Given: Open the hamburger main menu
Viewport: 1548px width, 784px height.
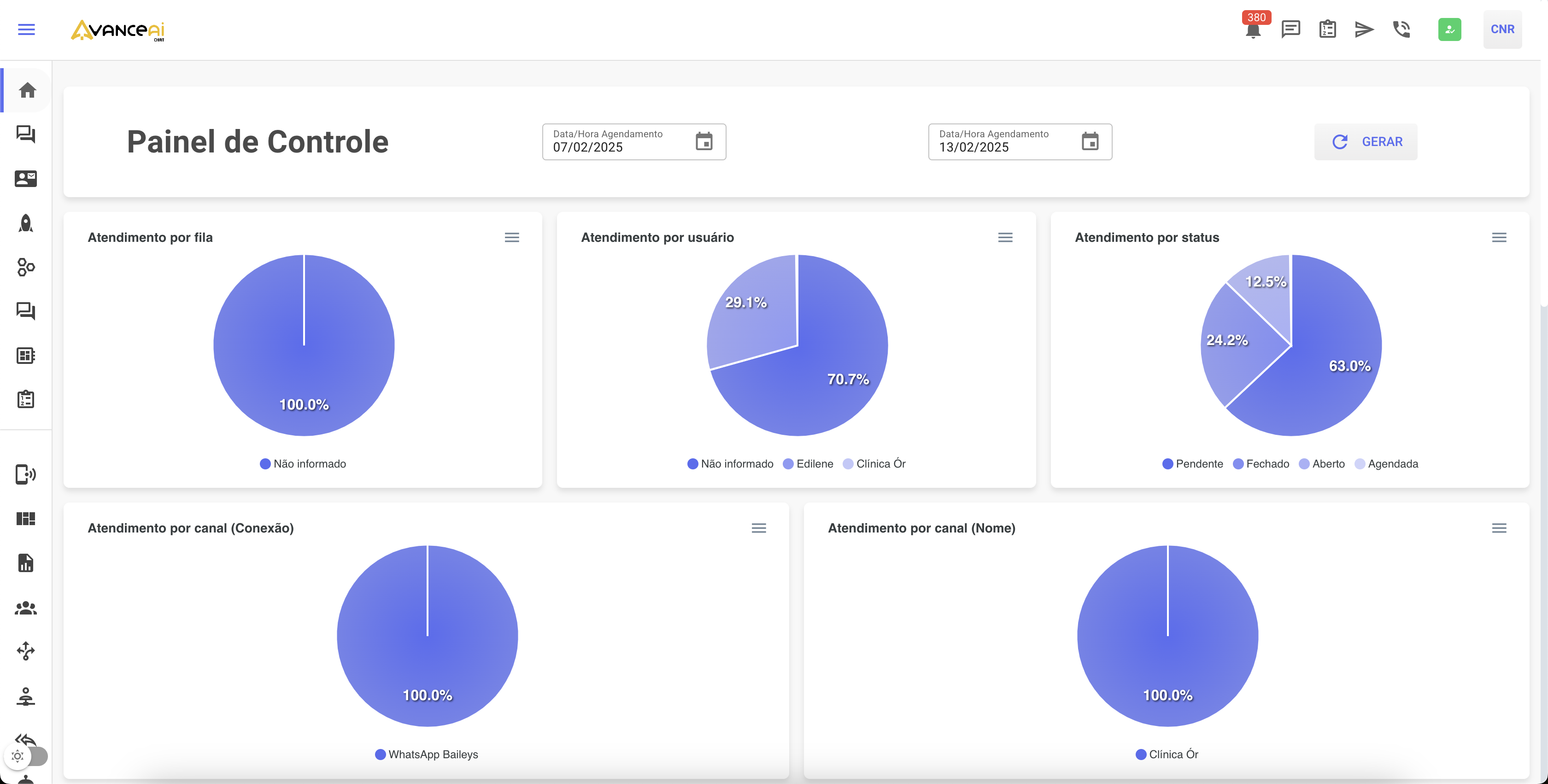Looking at the screenshot, I should click(26, 29).
